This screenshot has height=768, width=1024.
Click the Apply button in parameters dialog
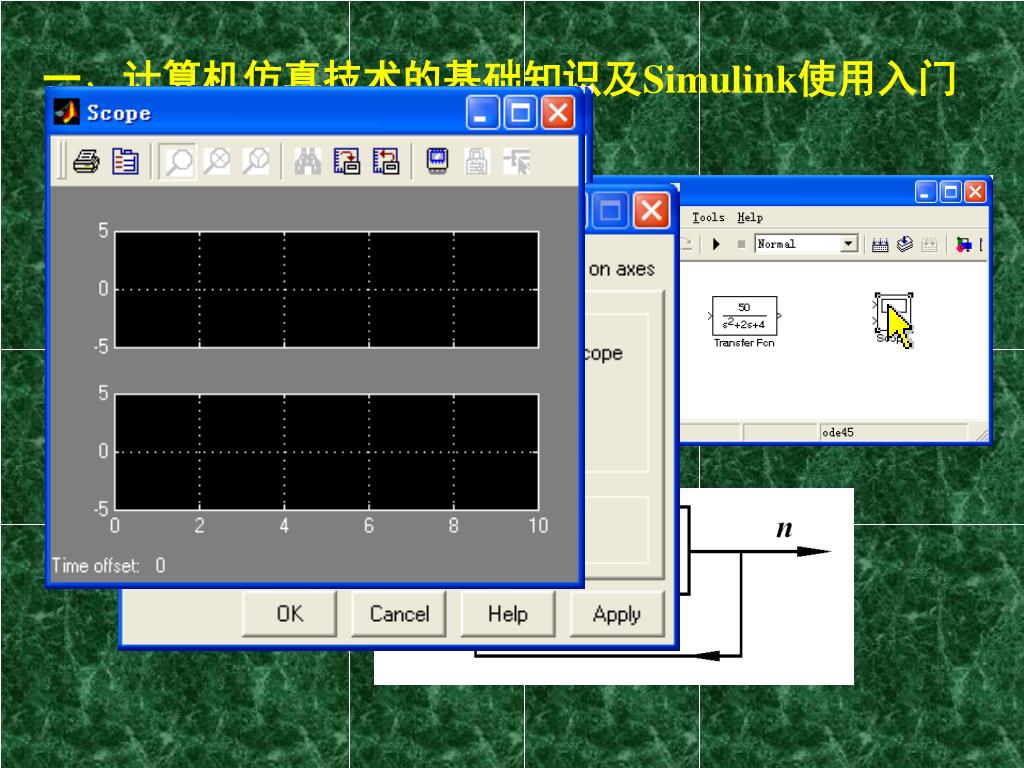tap(617, 613)
